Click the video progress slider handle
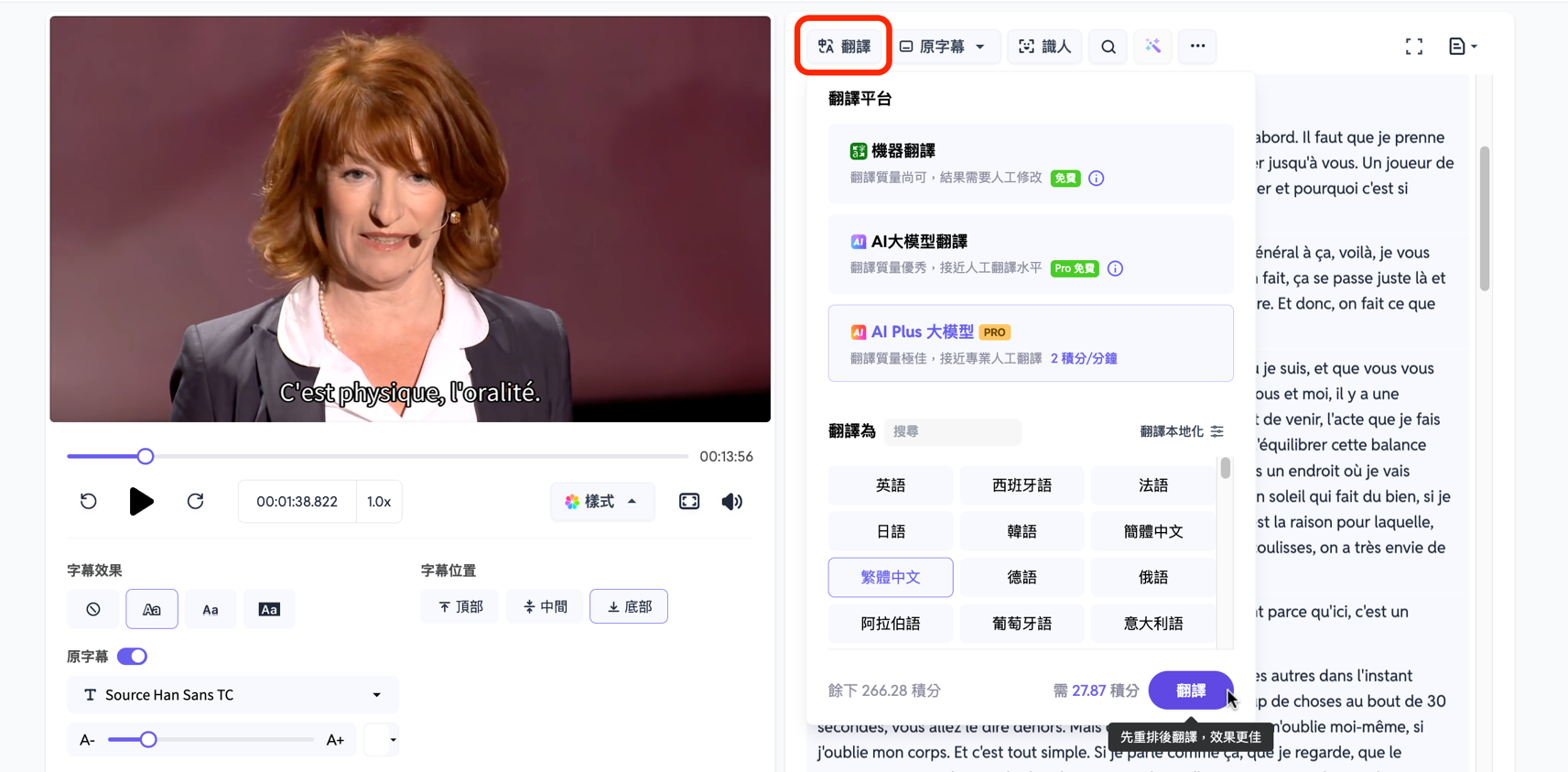 point(146,456)
